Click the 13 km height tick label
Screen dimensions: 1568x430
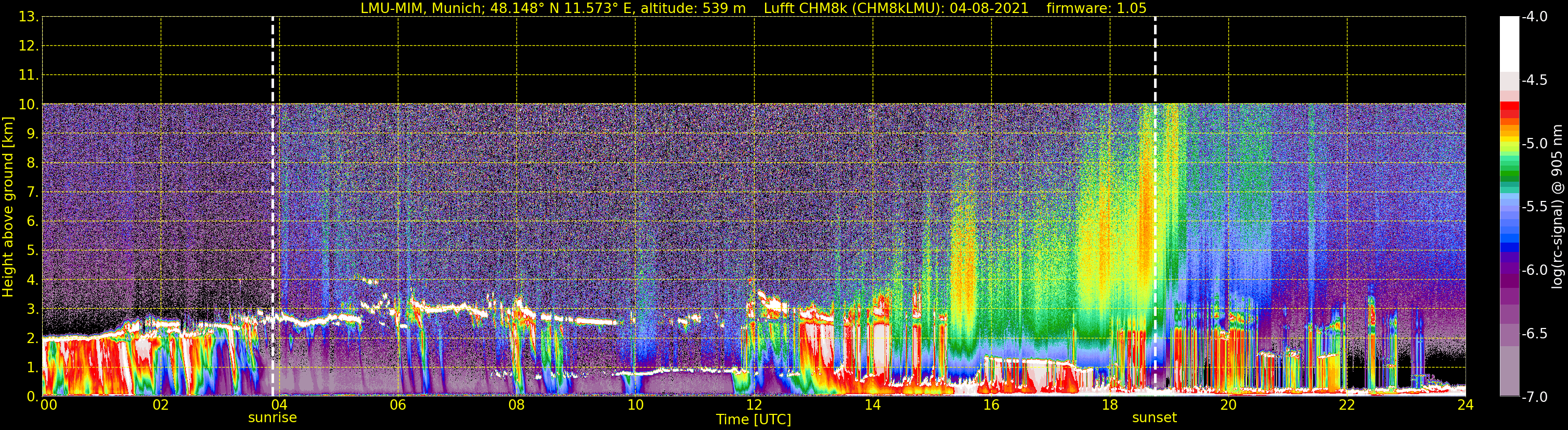pos(28,17)
